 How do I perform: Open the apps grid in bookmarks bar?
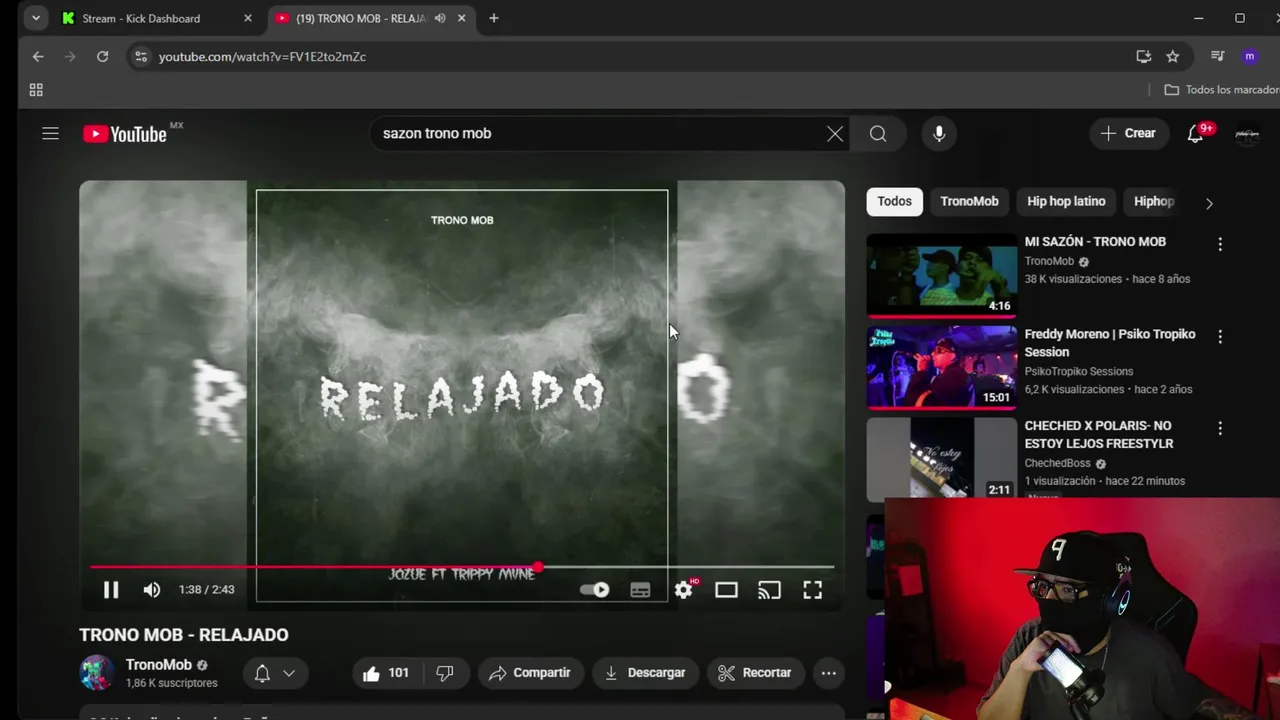click(x=36, y=90)
